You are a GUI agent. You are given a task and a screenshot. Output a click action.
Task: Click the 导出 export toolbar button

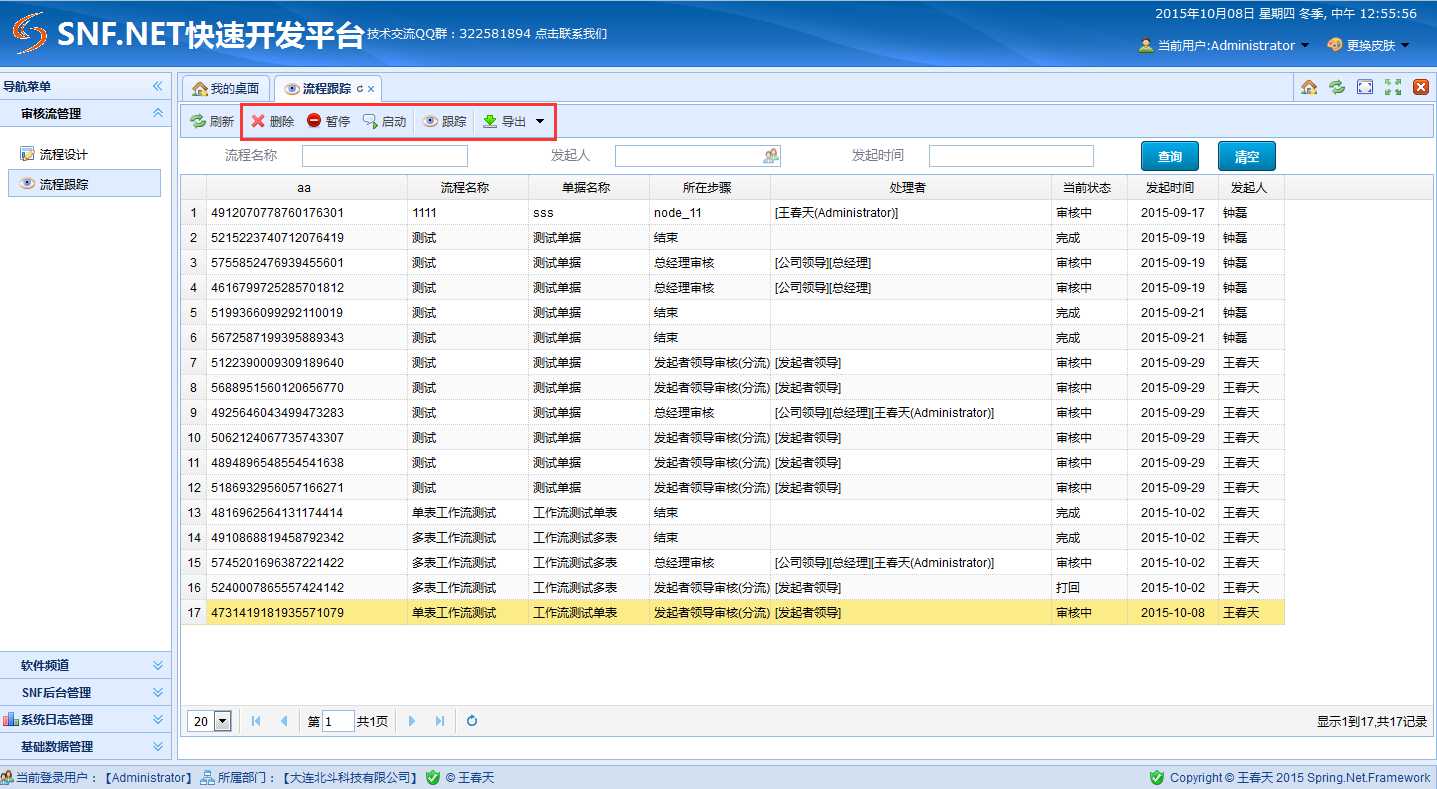pyautogui.click(x=504, y=122)
